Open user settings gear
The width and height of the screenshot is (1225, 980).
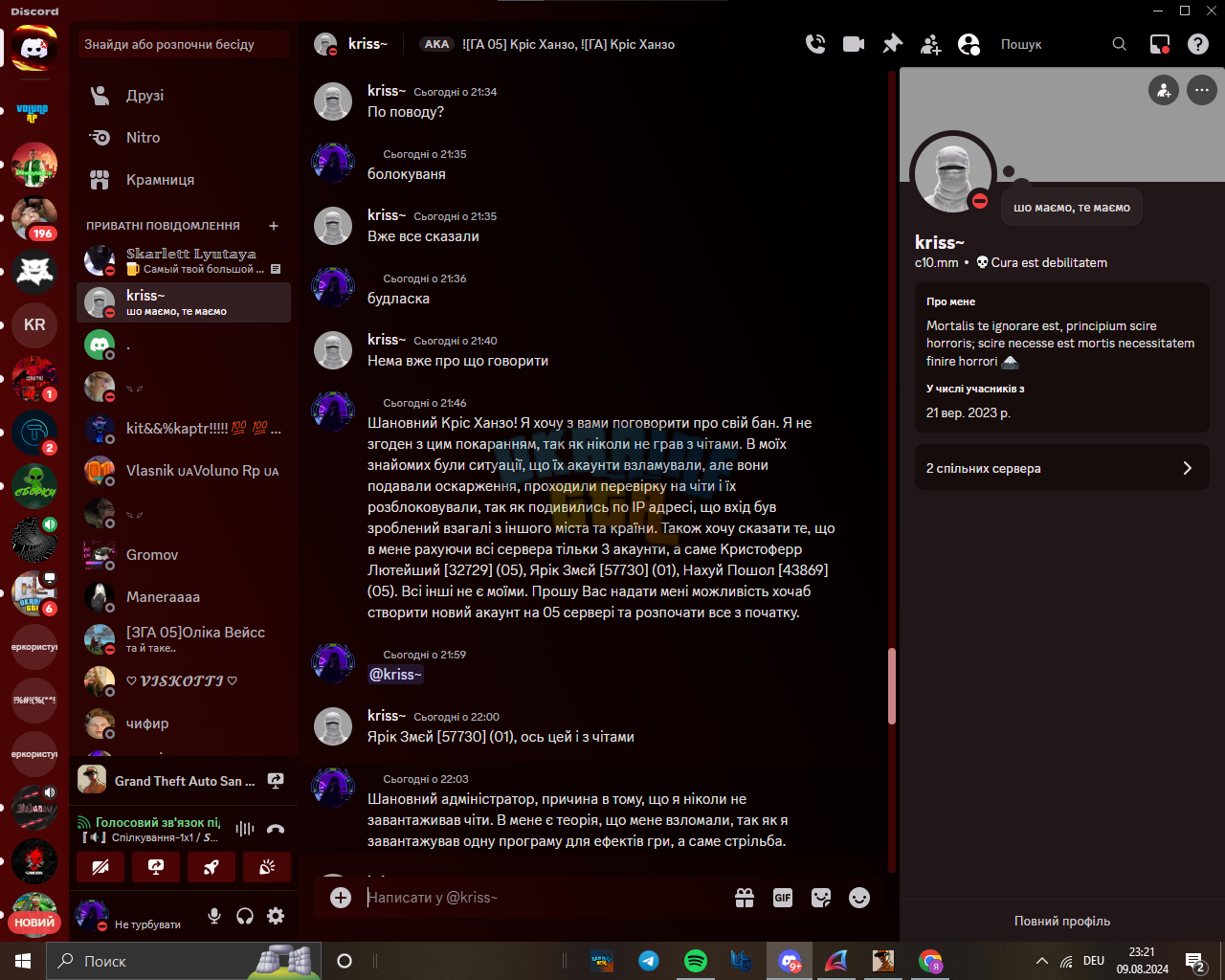point(276,917)
